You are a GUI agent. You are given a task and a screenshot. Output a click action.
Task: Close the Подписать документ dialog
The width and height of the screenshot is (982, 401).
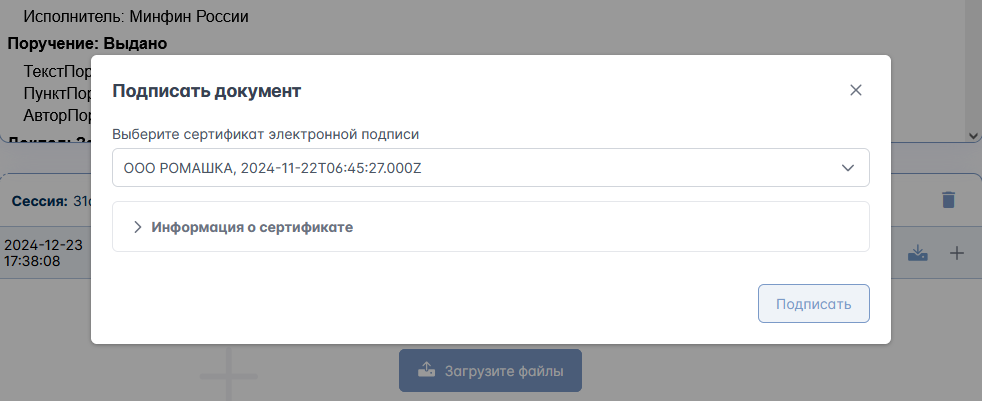[855, 90]
